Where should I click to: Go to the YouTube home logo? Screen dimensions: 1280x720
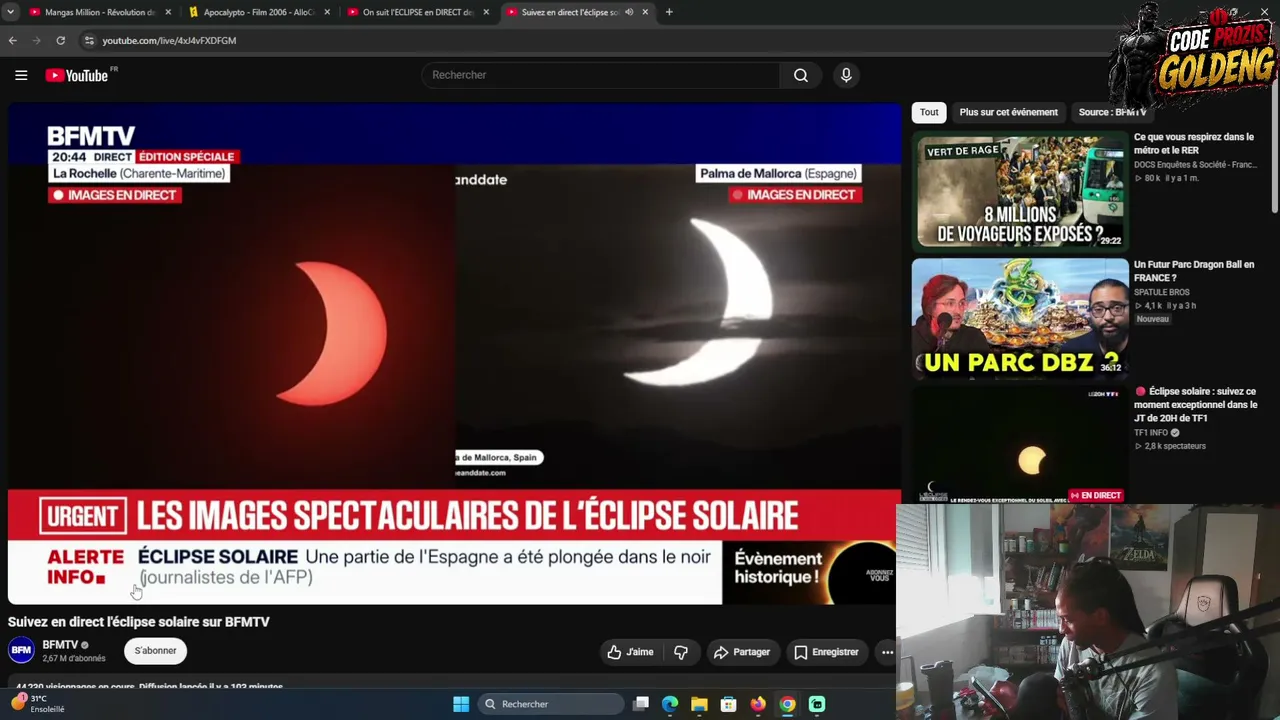(x=77, y=75)
